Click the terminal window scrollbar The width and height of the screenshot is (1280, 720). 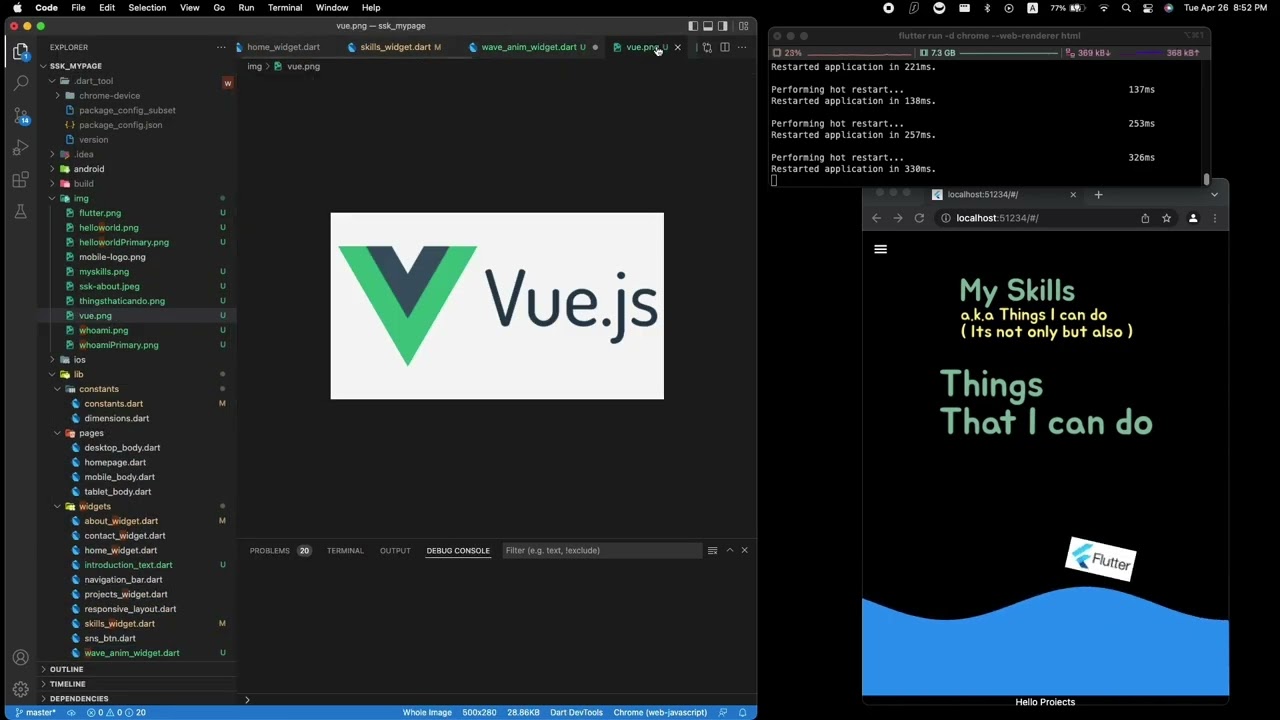1206,179
